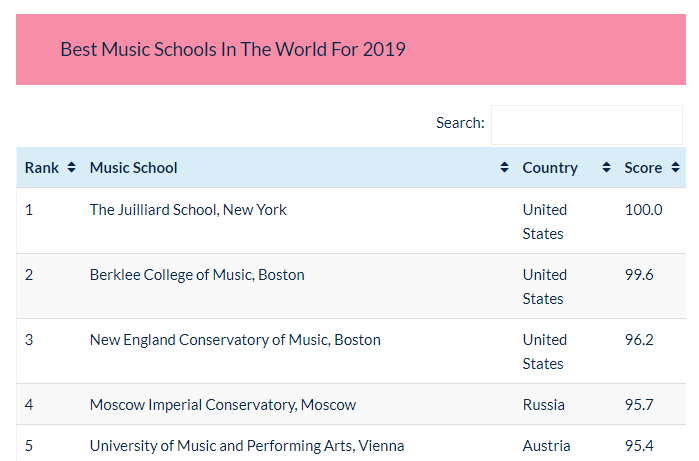This screenshot has height=461, width=699.
Task: Select New England Conservatory of Music row
Action: coord(235,340)
